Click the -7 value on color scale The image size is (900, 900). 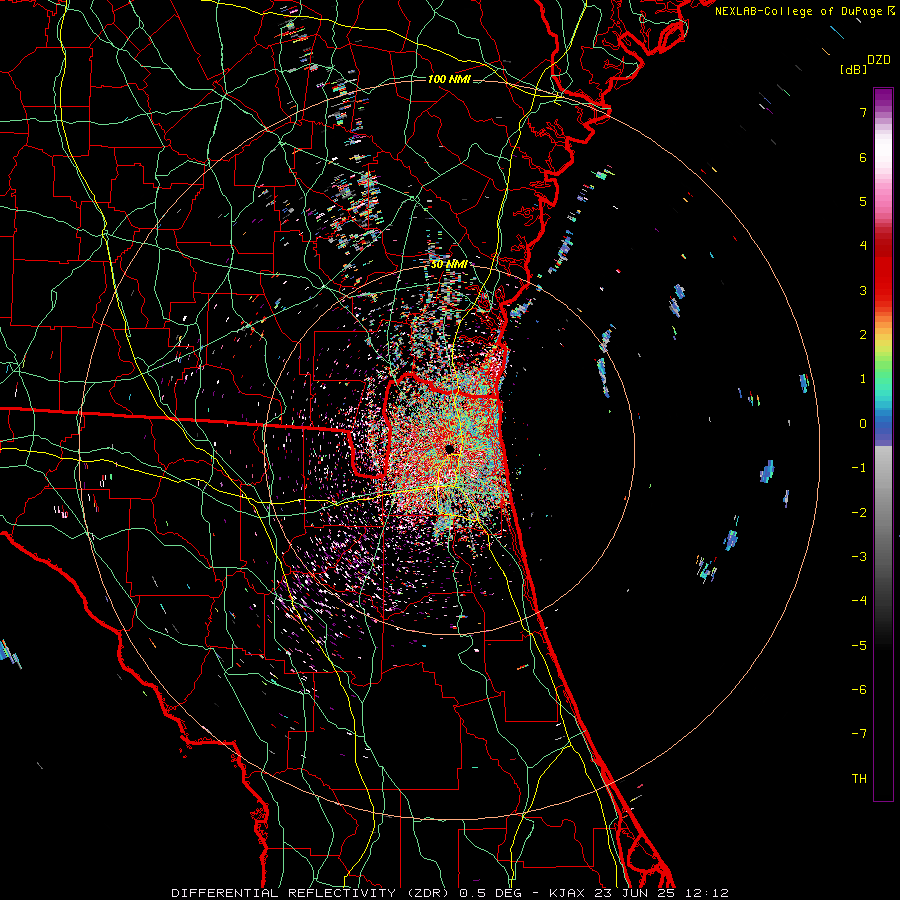click(x=859, y=734)
